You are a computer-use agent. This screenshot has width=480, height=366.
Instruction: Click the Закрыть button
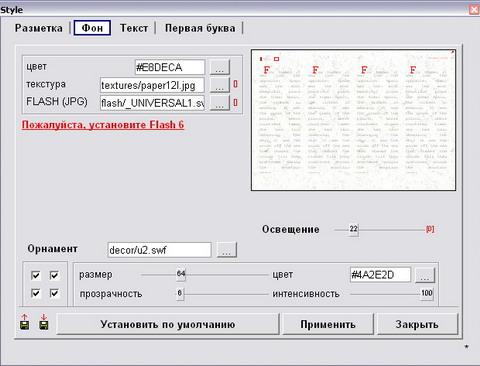pyautogui.click(x=417, y=324)
